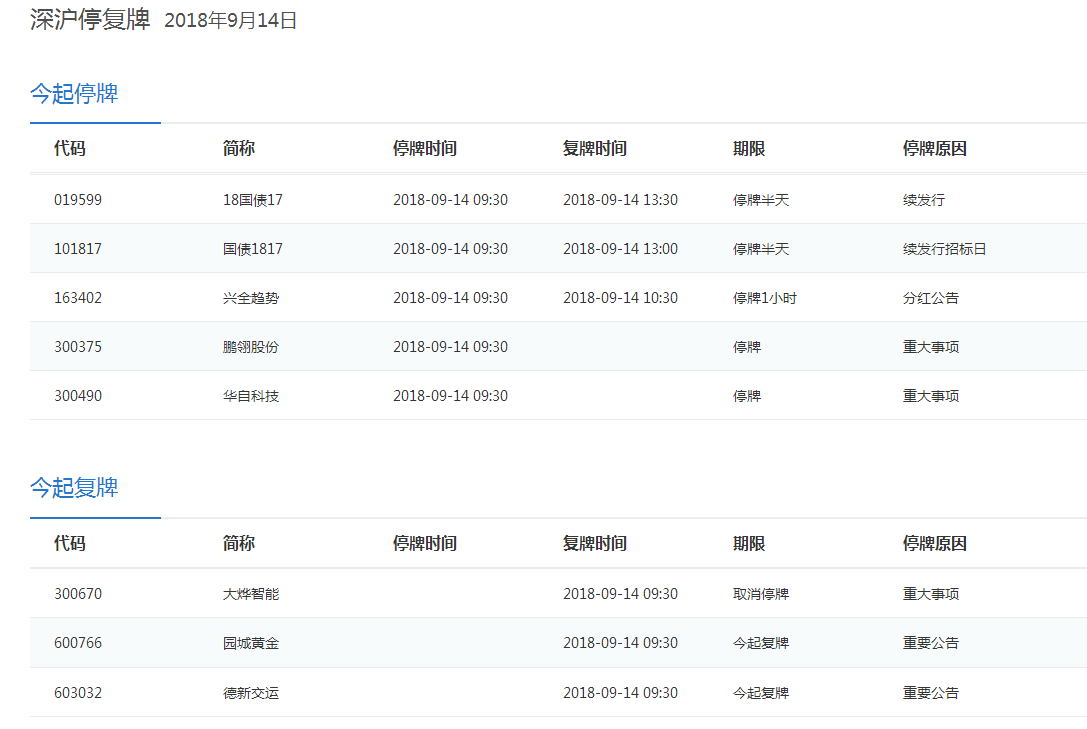Select the 停牌1小时 duration cell
1087x729 pixels.
pyautogui.click(x=764, y=298)
